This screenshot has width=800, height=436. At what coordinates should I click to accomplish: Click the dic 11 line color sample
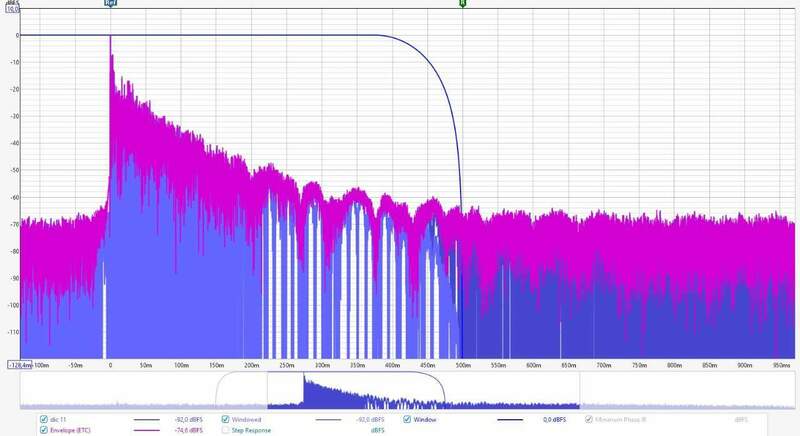point(146,419)
